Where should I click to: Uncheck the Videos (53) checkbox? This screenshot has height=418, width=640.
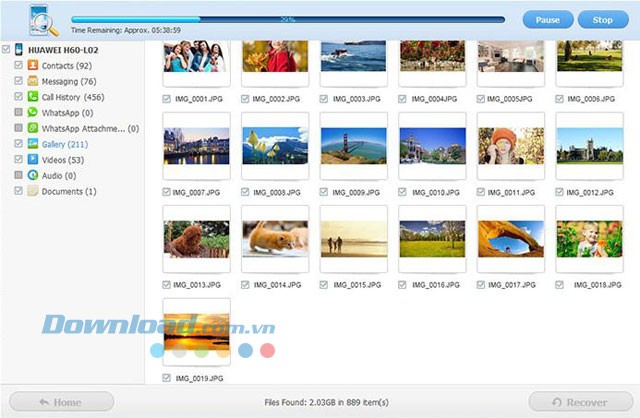pos(18,159)
